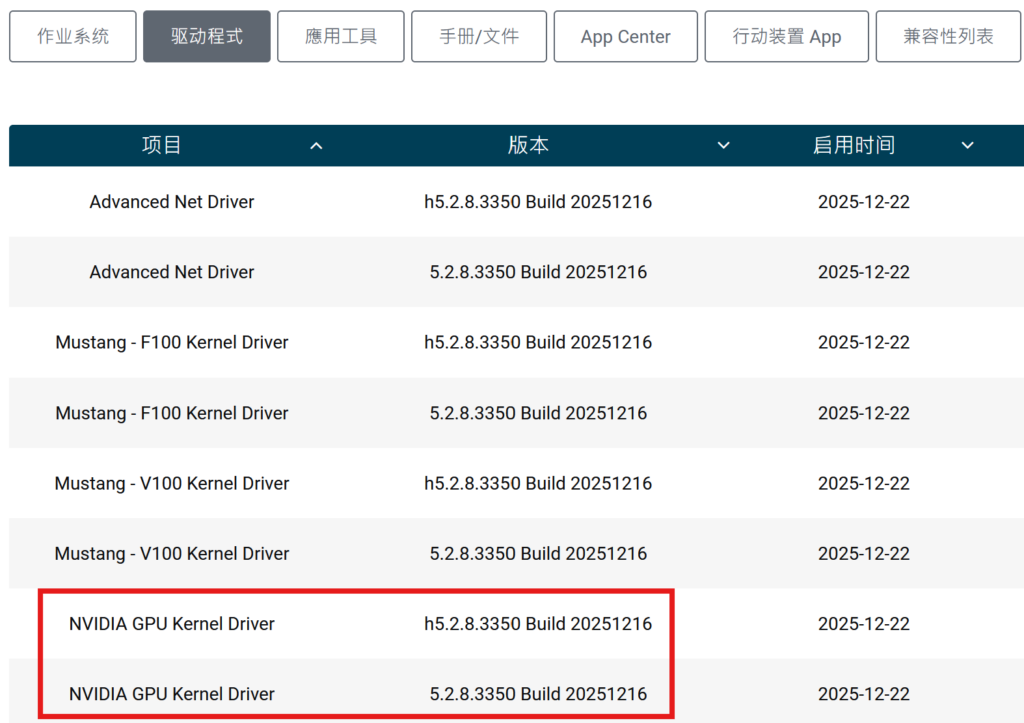Click the up chevron beside 项目 header
The width and height of the screenshot is (1024, 723).
click(316, 146)
